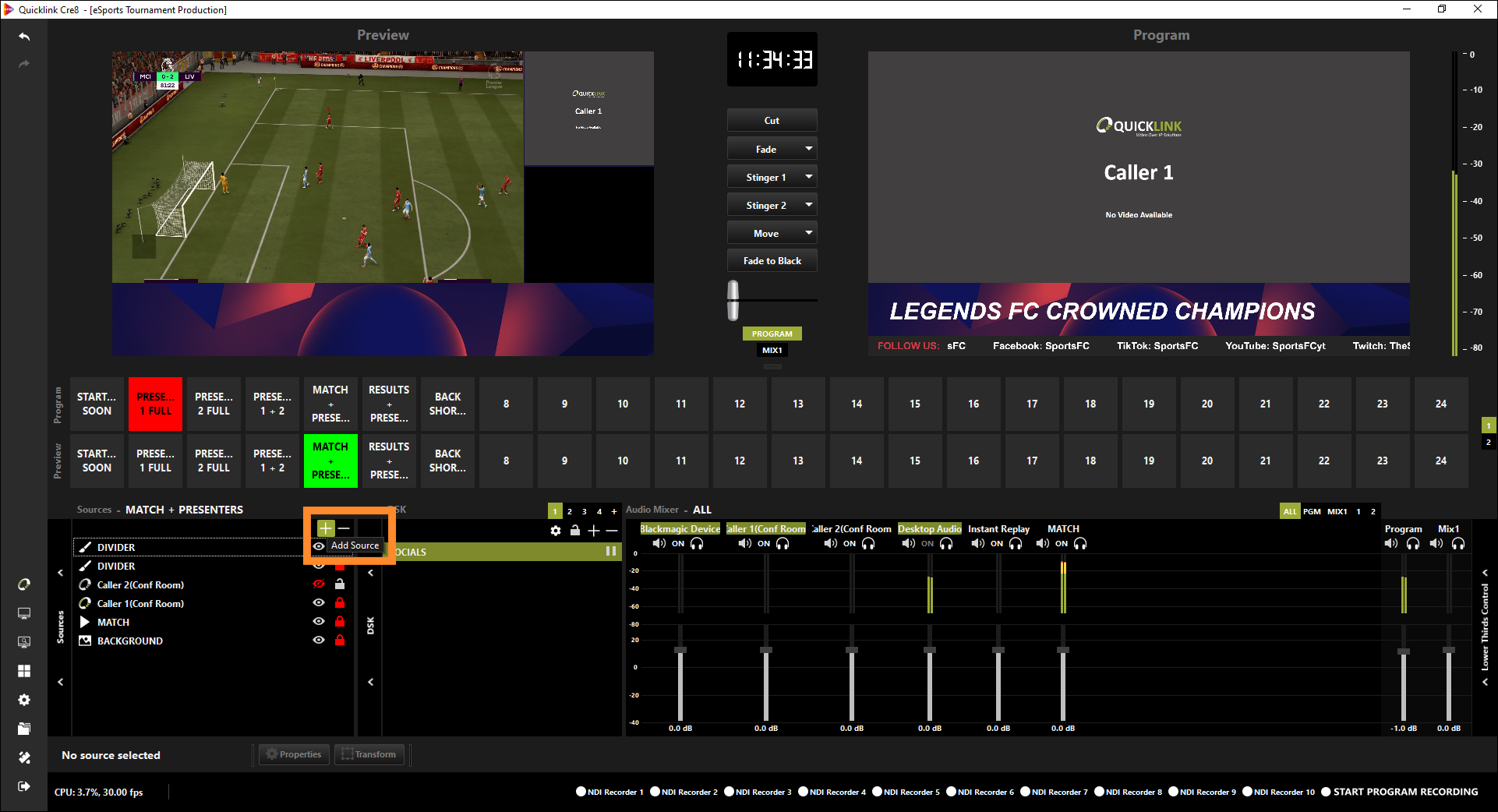Image resolution: width=1498 pixels, height=812 pixels.
Task: Hide the BACKGROUND source with eye icon
Action: tap(319, 641)
